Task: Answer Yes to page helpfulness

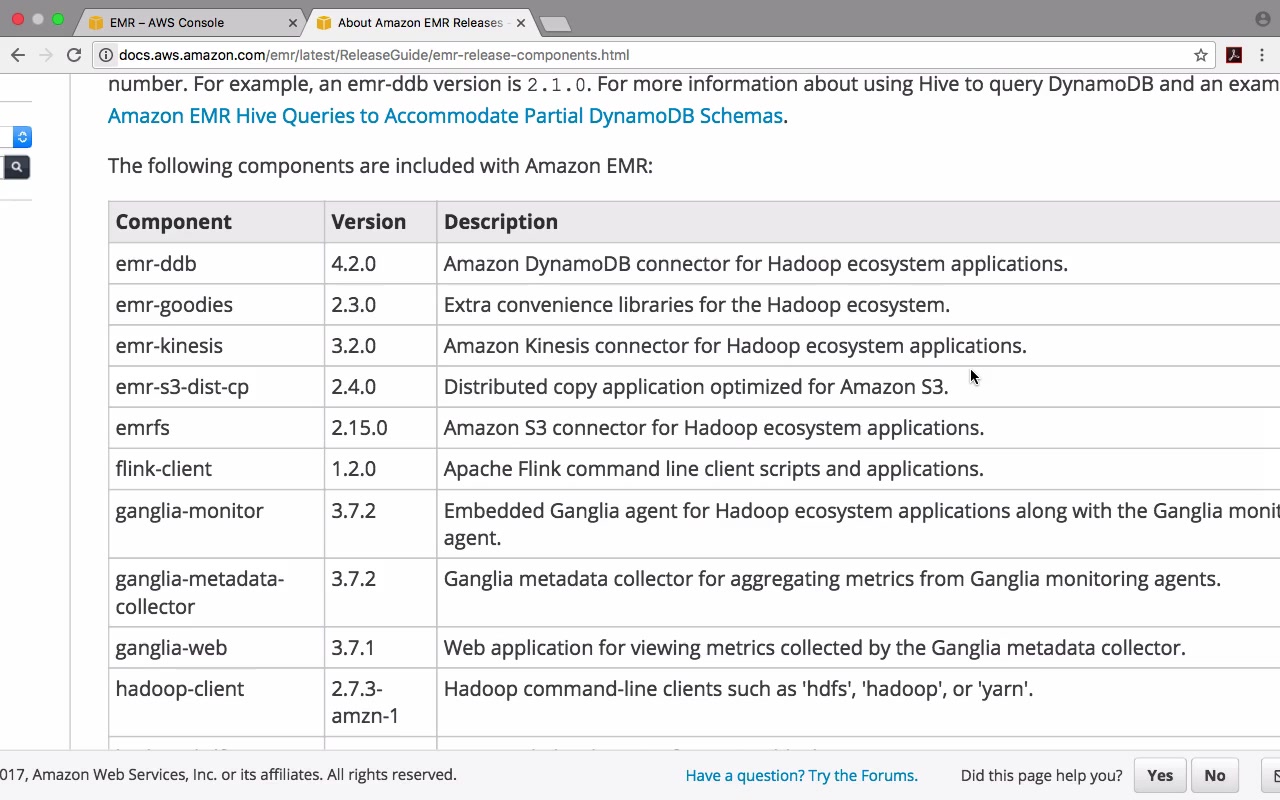Action: [x=1160, y=775]
